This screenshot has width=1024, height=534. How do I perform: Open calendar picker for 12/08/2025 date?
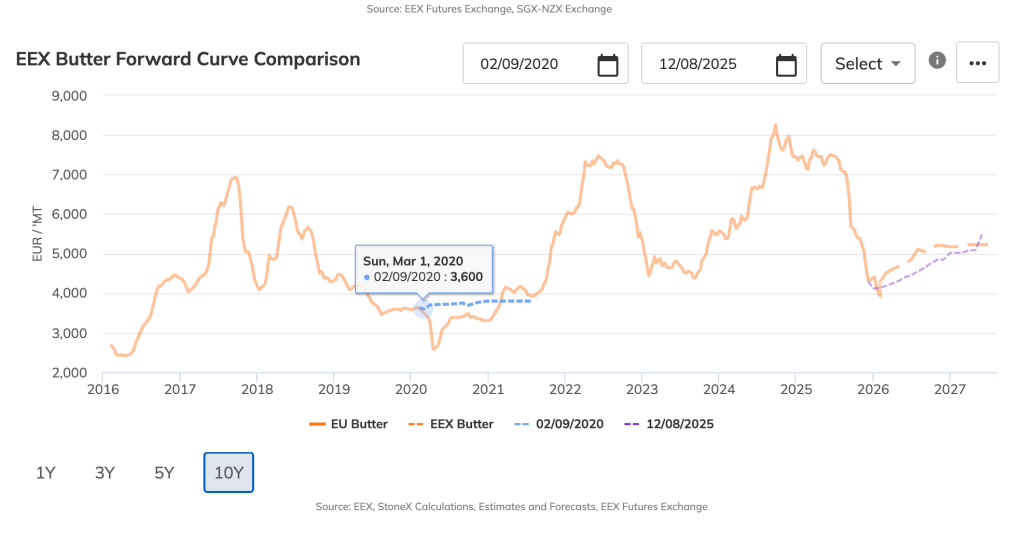(x=786, y=65)
